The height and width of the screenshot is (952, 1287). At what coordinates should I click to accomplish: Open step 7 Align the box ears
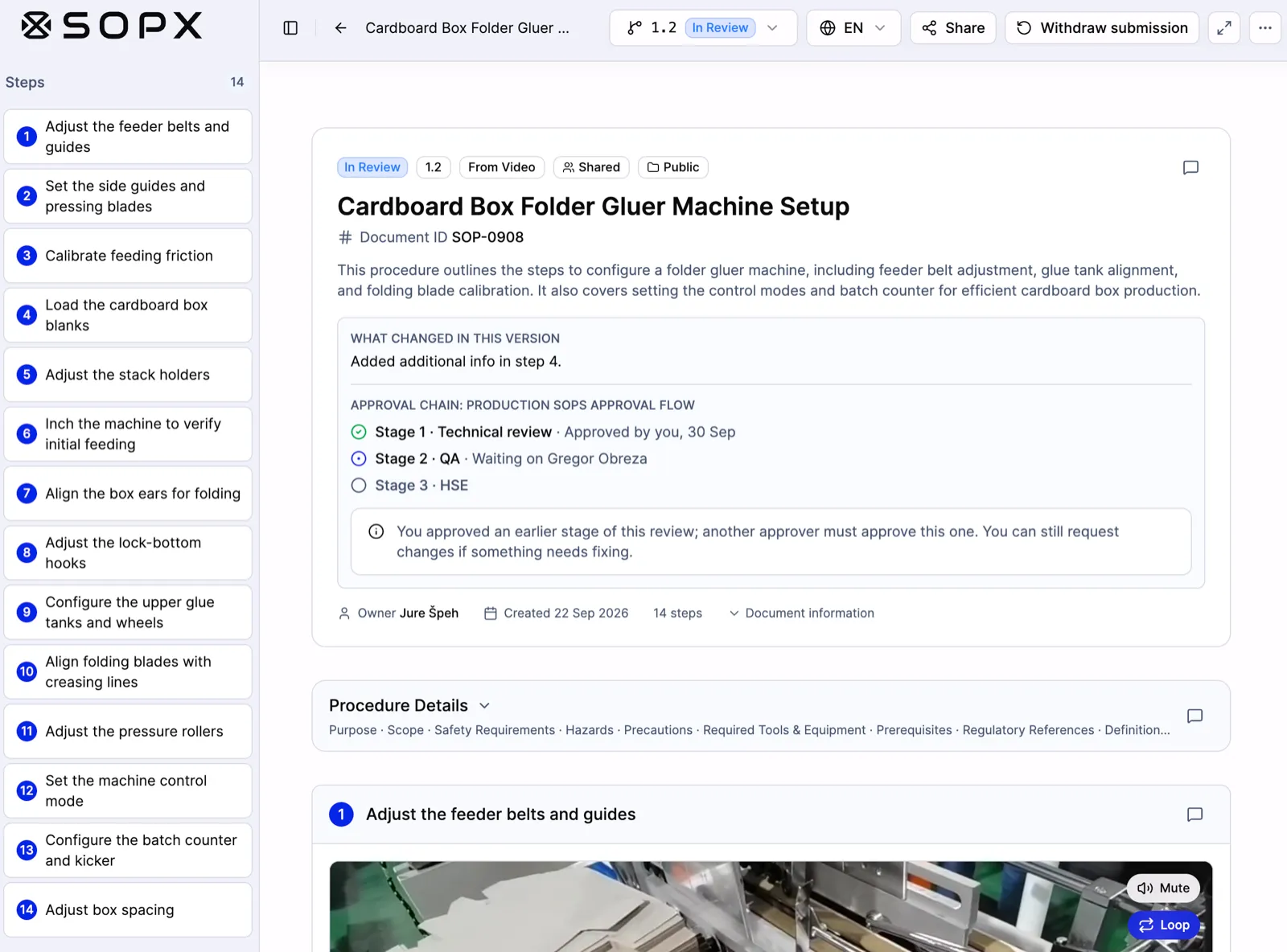pos(128,494)
